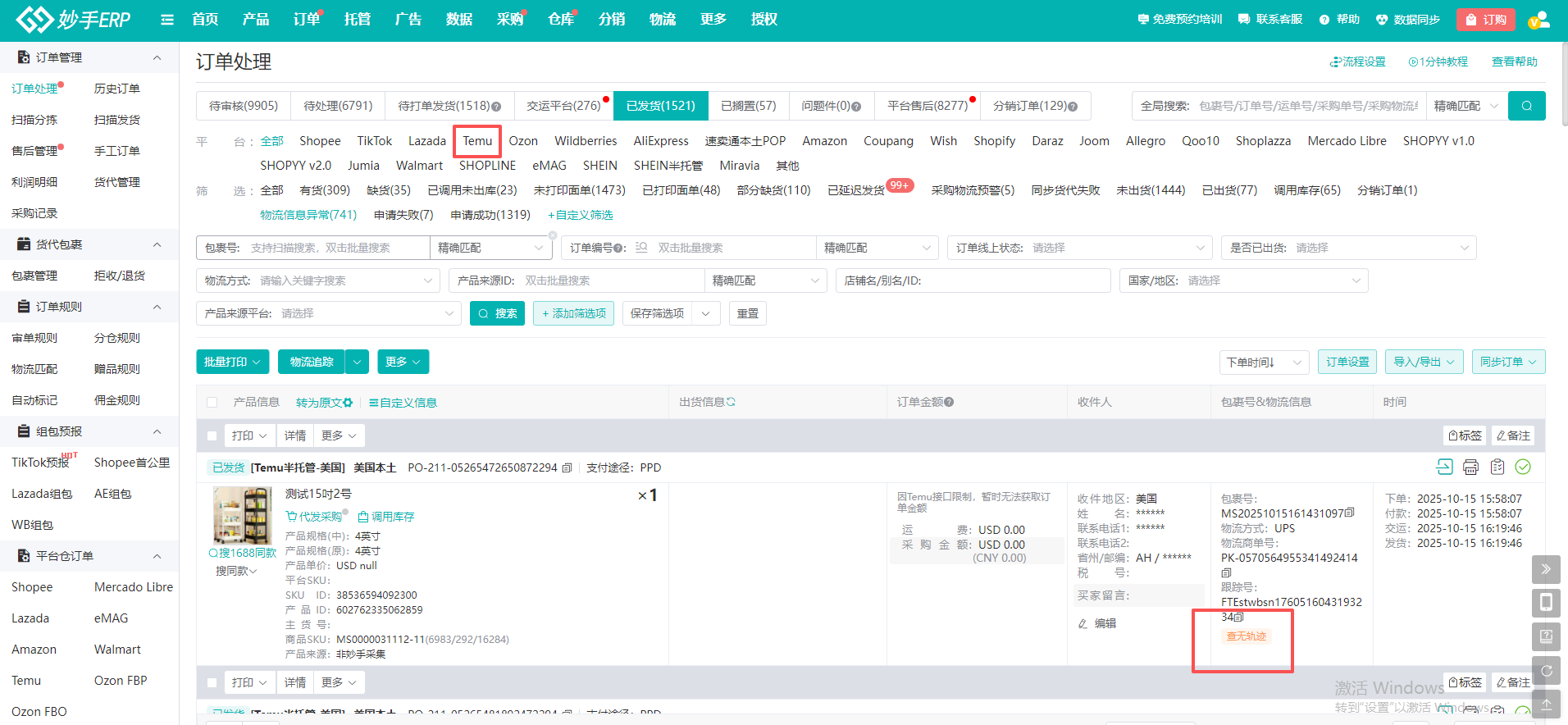Check the first order row's checkbox
The image size is (1568, 725).
(212, 436)
